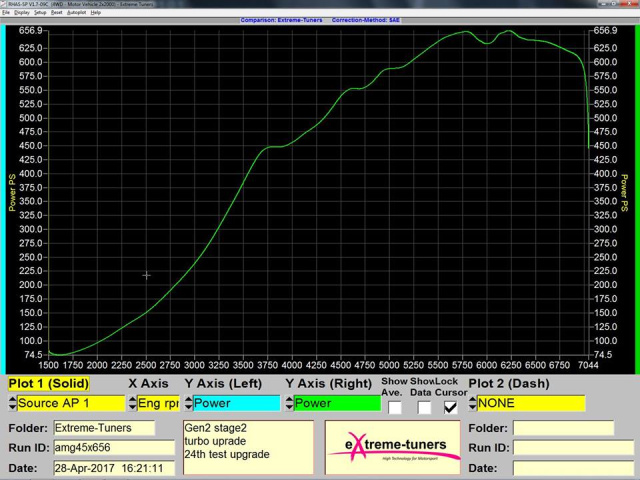The height and width of the screenshot is (480, 640).
Task: Click the crosshair cursor marker on the graph
Action: point(146,275)
